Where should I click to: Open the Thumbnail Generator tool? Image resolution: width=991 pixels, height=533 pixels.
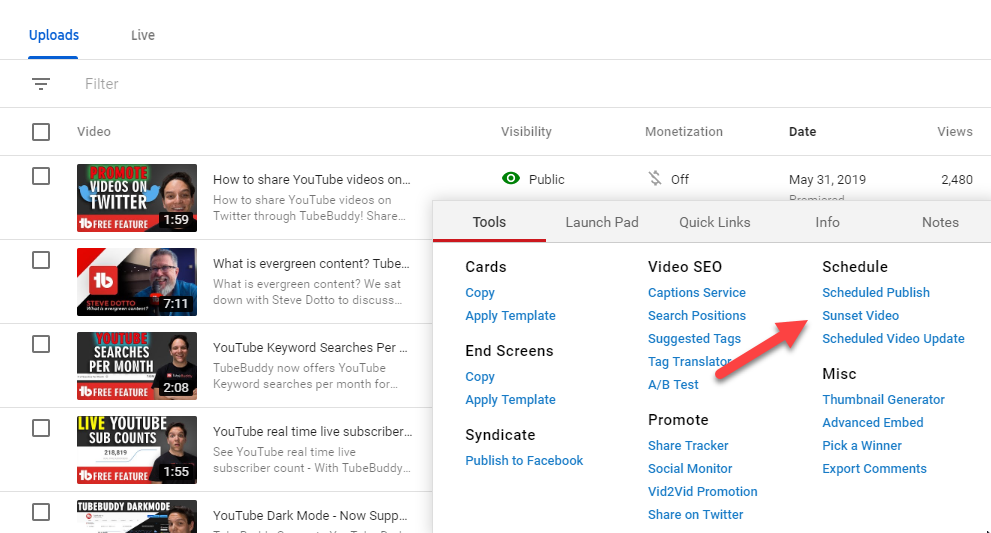tap(883, 399)
